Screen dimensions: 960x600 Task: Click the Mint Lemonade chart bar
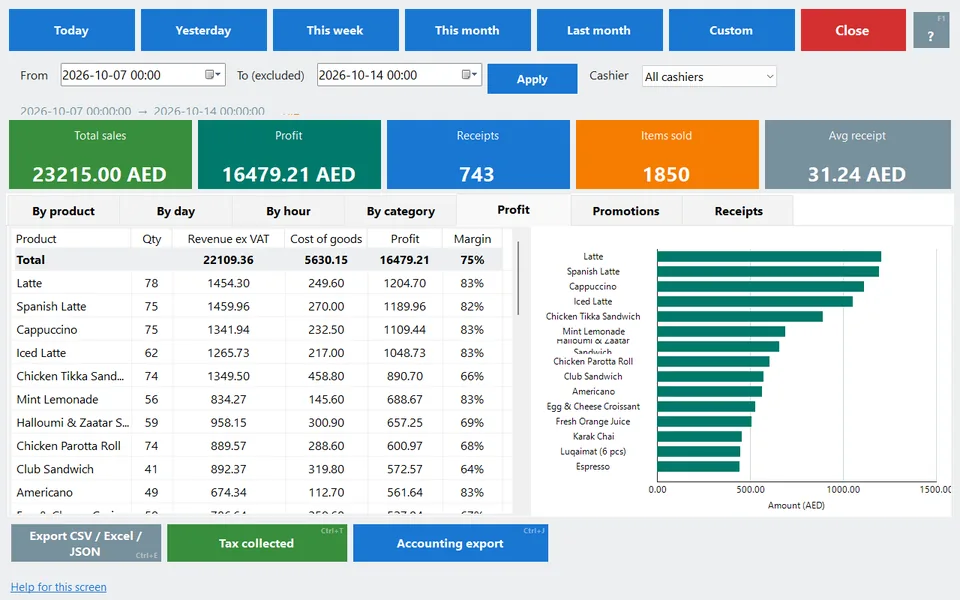(x=721, y=331)
